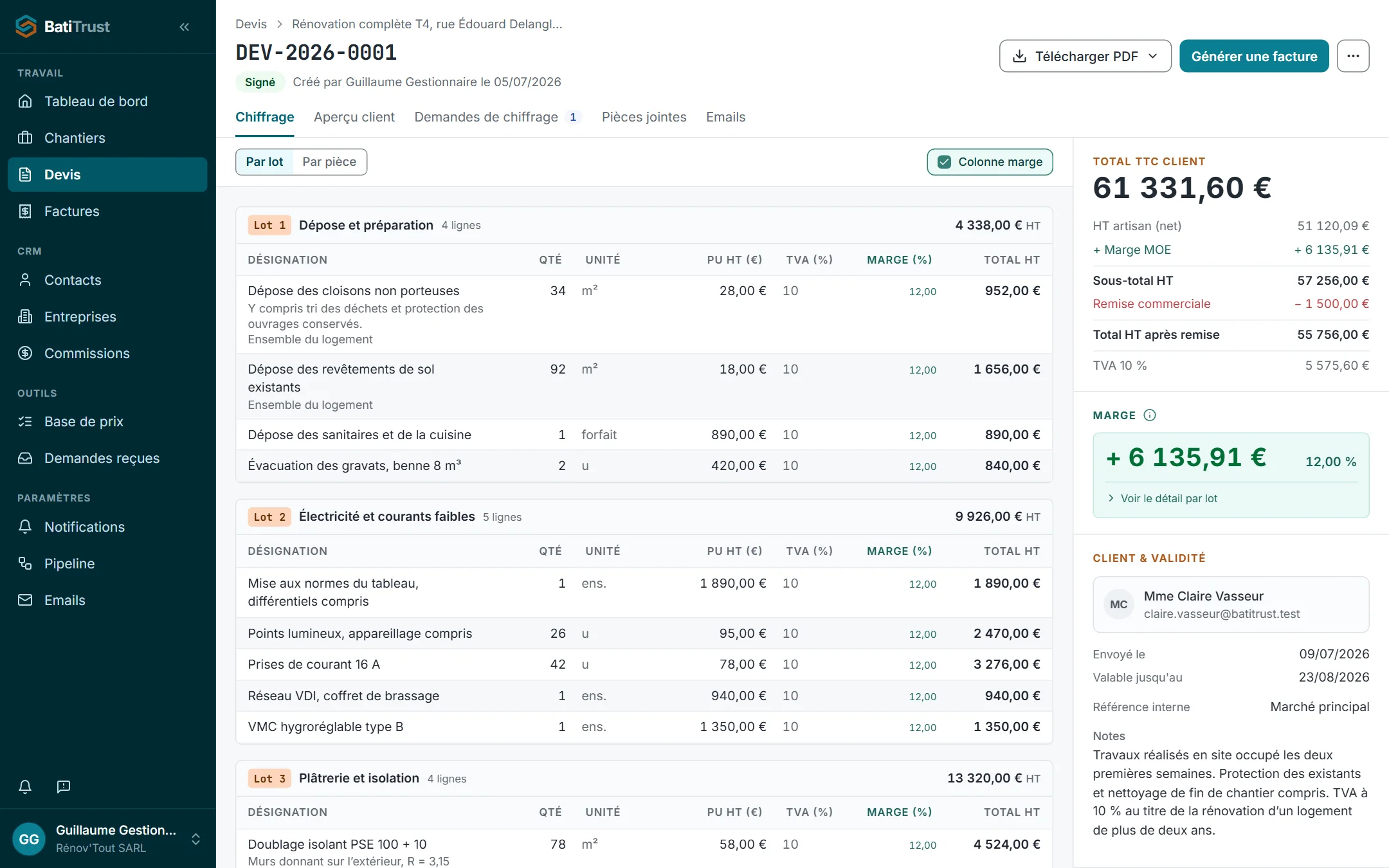Open the more options ellipsis menu

click(x=1353, y=57)
